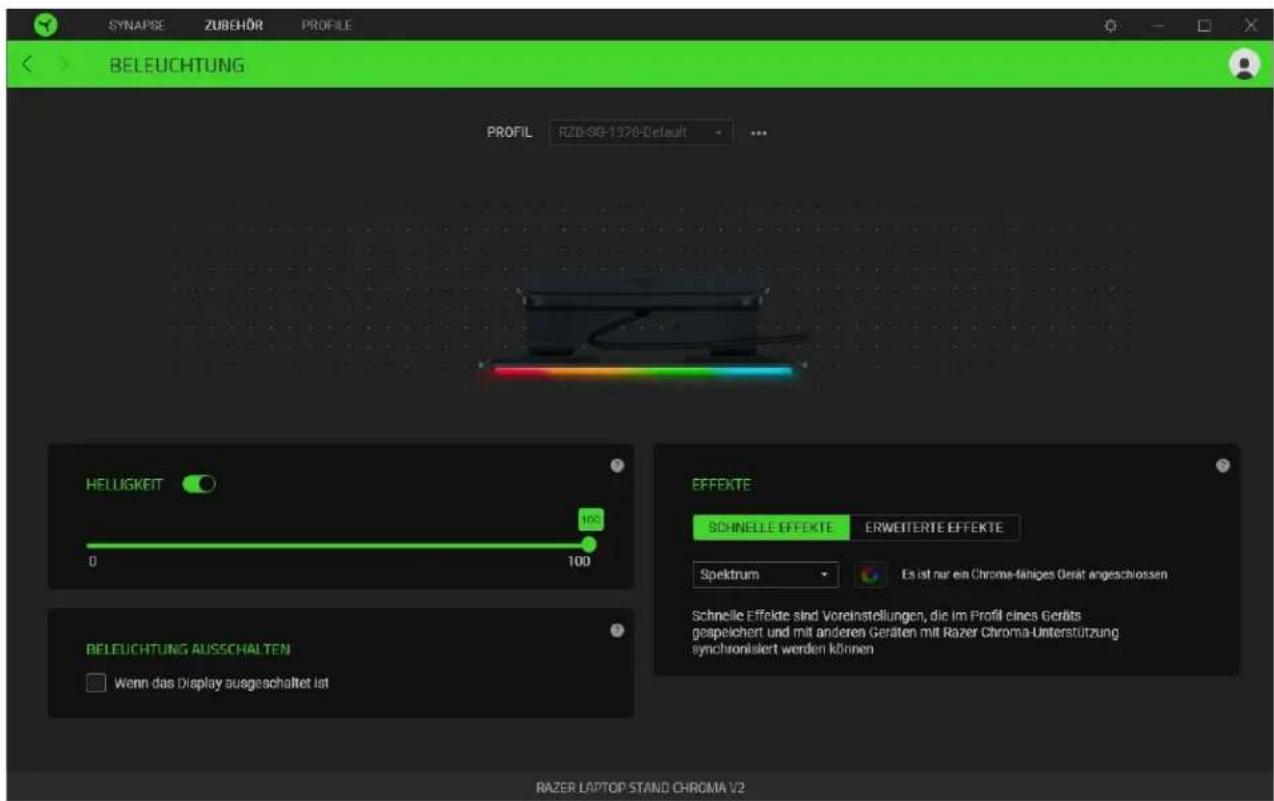Click the Effekte heading
This screenshot has width=1274, height=801.
721,485
